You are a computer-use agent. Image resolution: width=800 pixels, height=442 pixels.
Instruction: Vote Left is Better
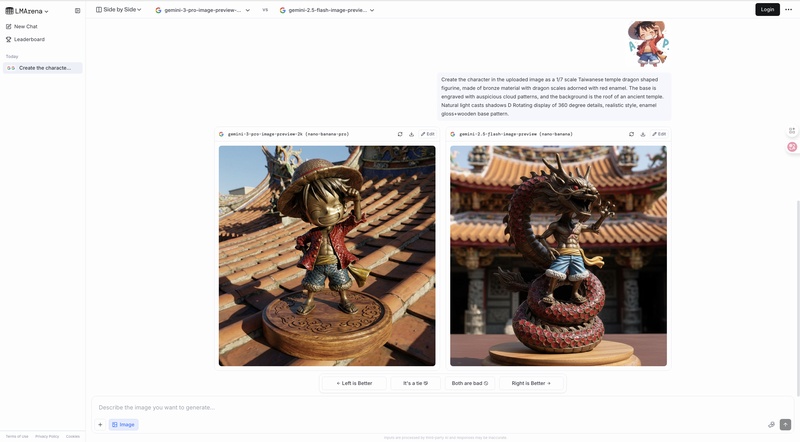[x=354, y=383]
